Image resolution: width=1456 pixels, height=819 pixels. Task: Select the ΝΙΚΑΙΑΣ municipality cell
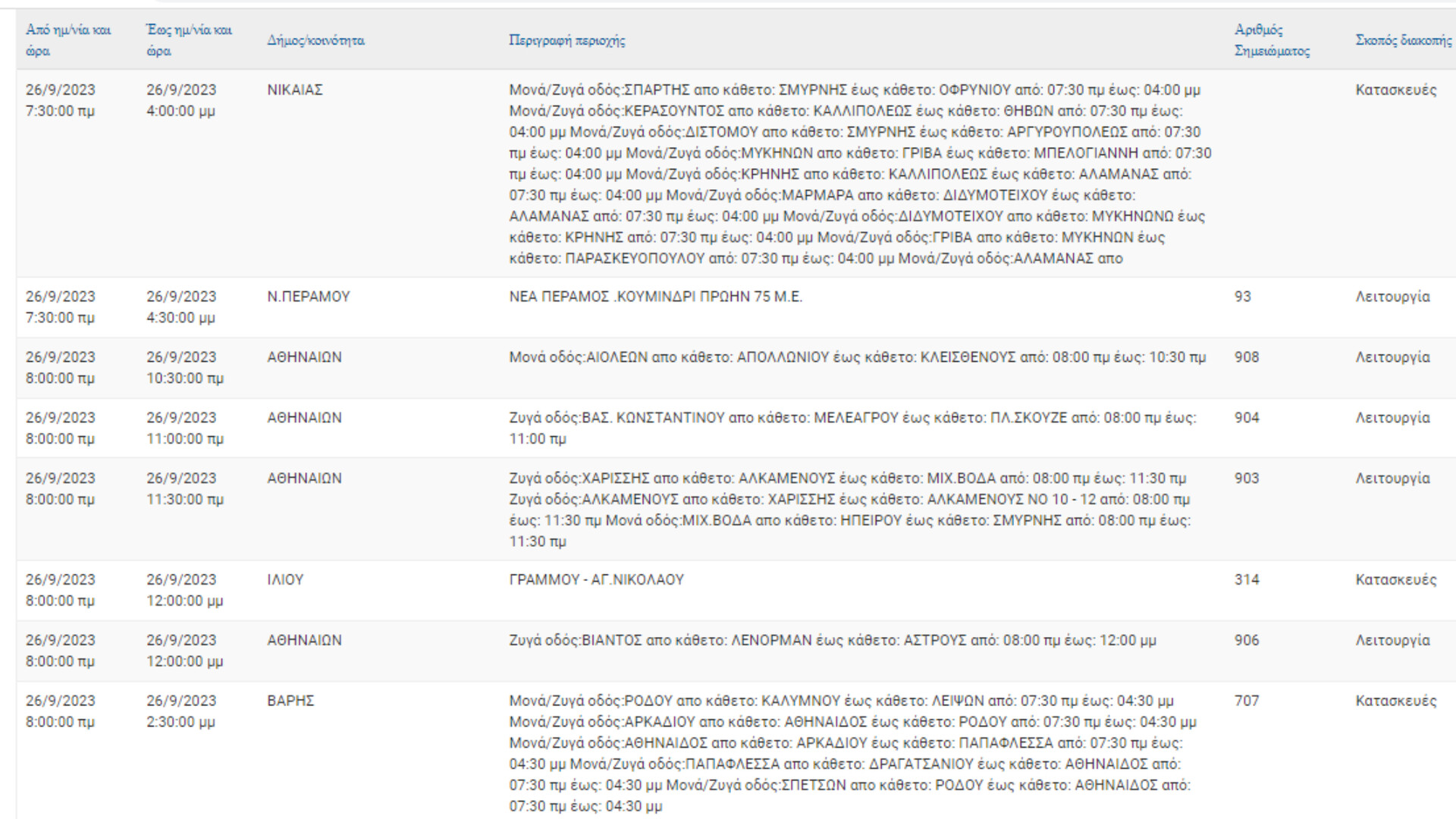pos(295,89)
